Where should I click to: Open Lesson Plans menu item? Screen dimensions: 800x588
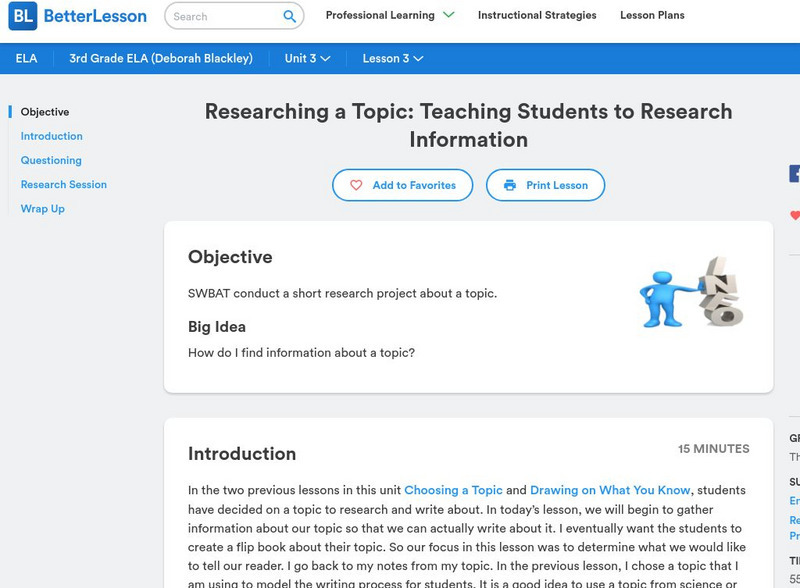[x=652, y=15]
